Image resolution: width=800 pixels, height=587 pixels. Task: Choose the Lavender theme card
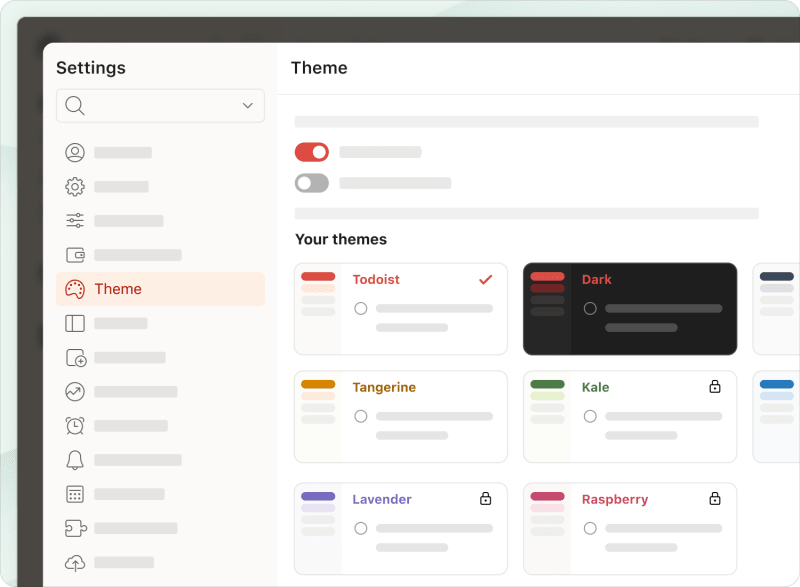click(x=400, y=528)
